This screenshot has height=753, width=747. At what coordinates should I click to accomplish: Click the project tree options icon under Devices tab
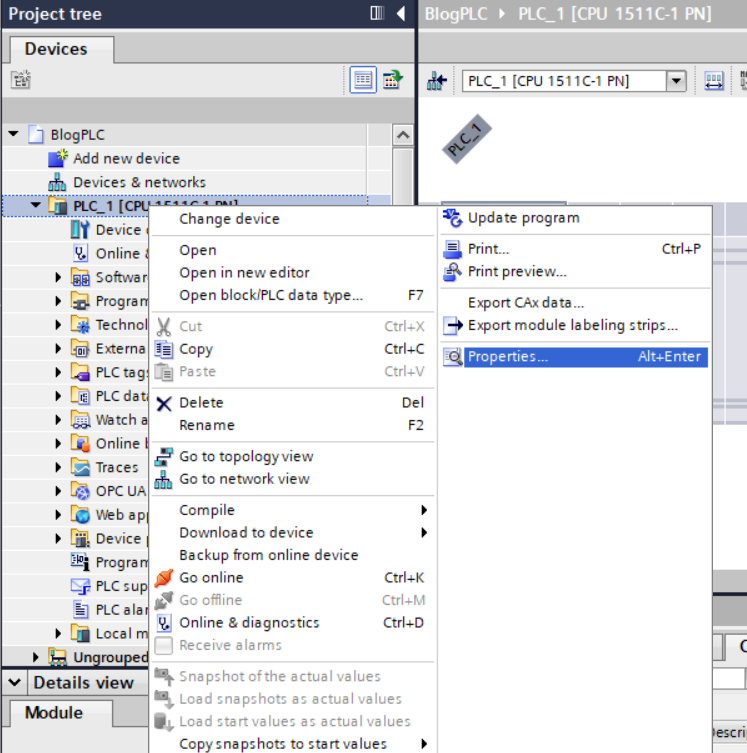(21, 80)
